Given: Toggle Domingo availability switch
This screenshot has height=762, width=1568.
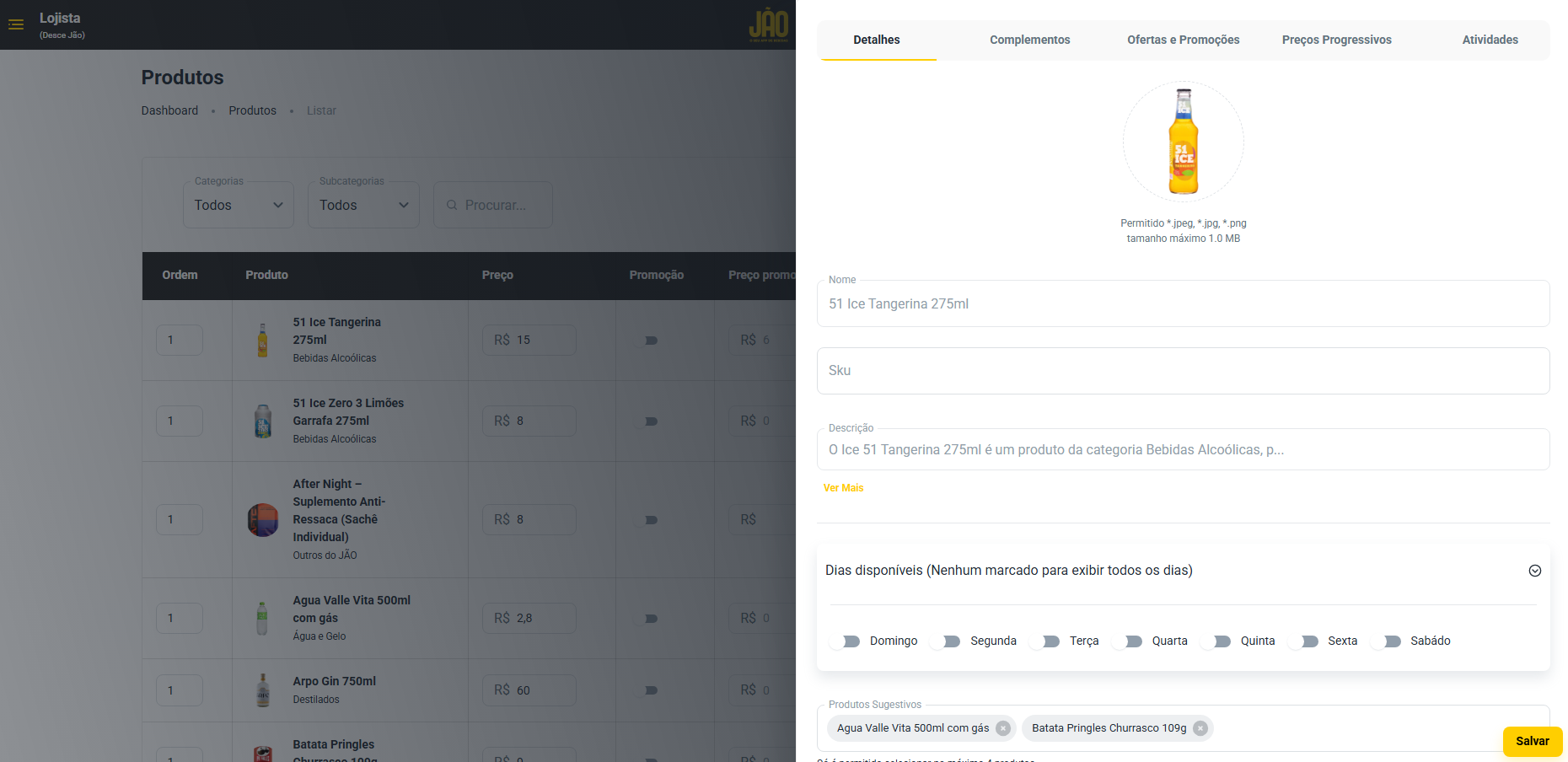Looking at the screenshot, I should click(846, 641).
